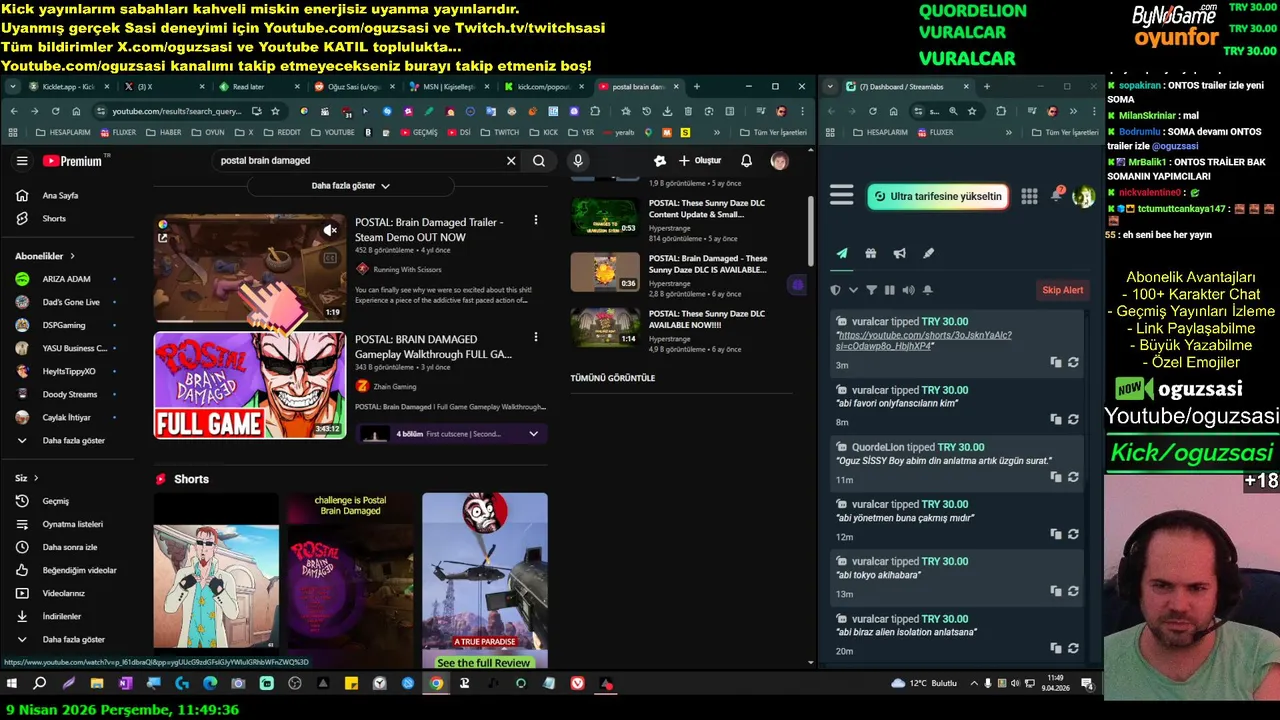Viewport: 1280px width, 720px height.
Task: Click the YouTube Premium logo
Action: 73,160
